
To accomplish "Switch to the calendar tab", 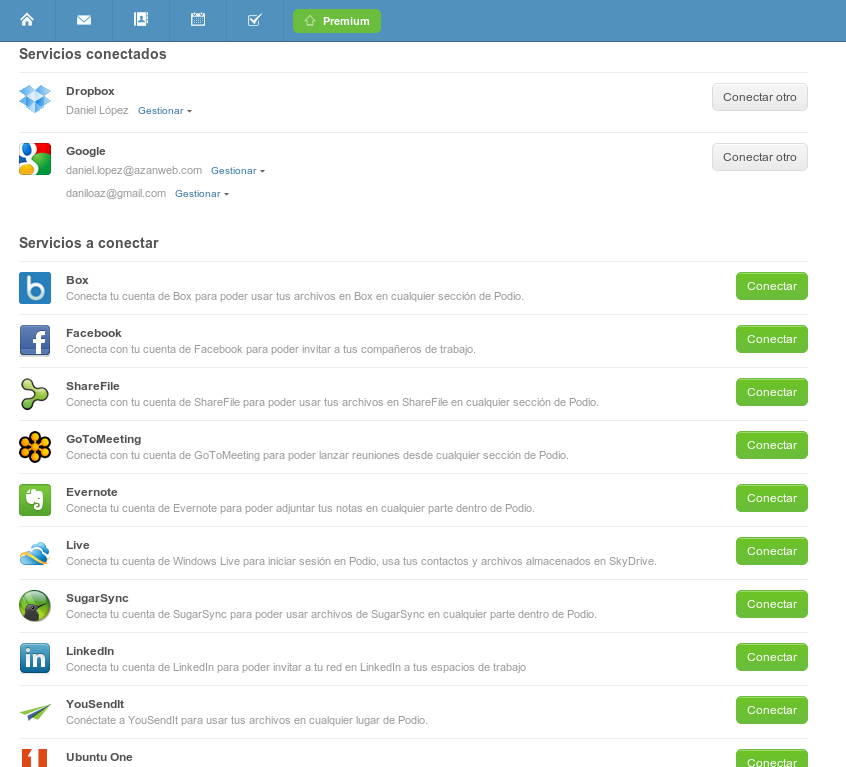I will [198, 20].
